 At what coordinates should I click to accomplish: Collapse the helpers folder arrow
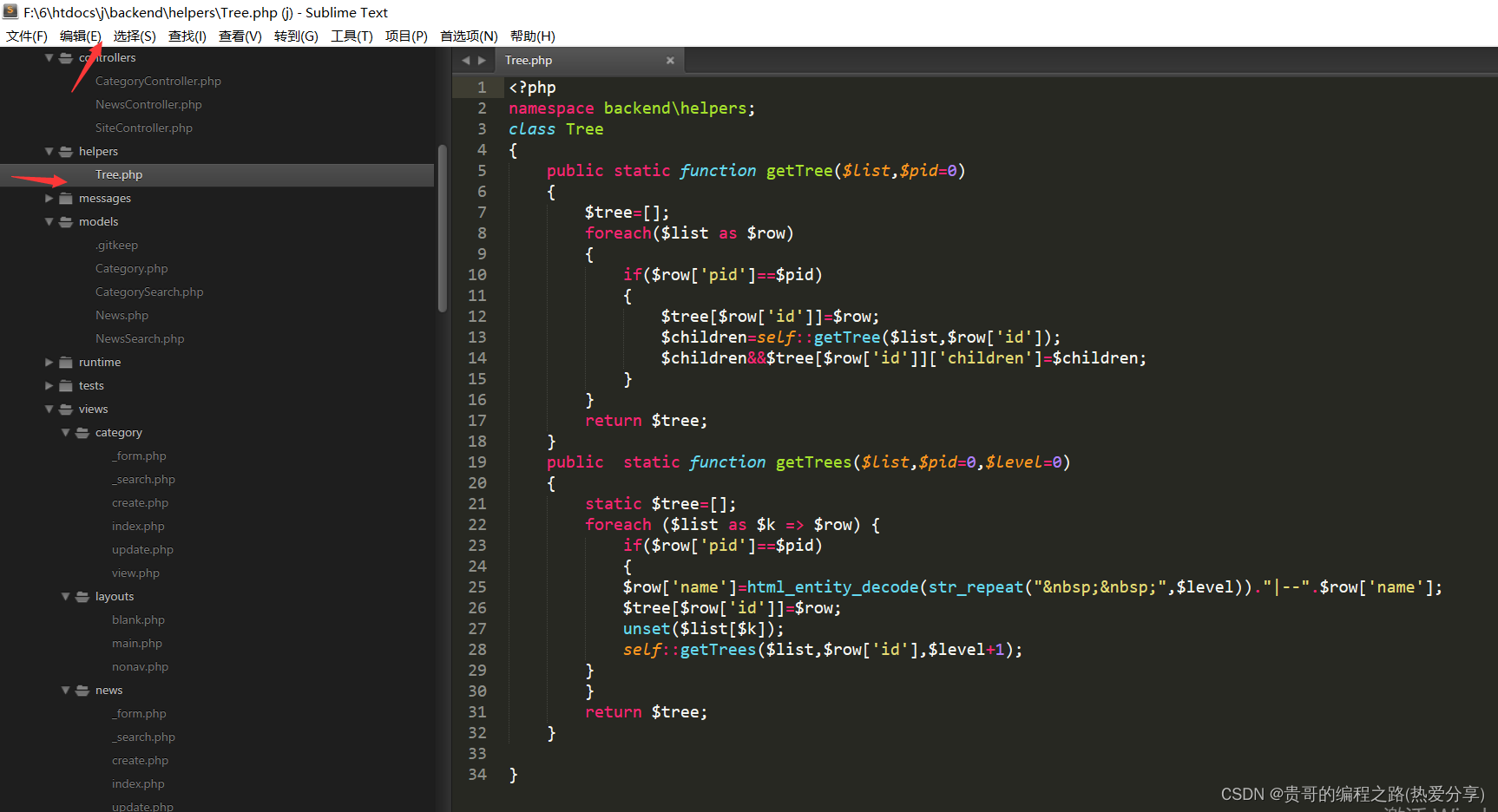49,152
